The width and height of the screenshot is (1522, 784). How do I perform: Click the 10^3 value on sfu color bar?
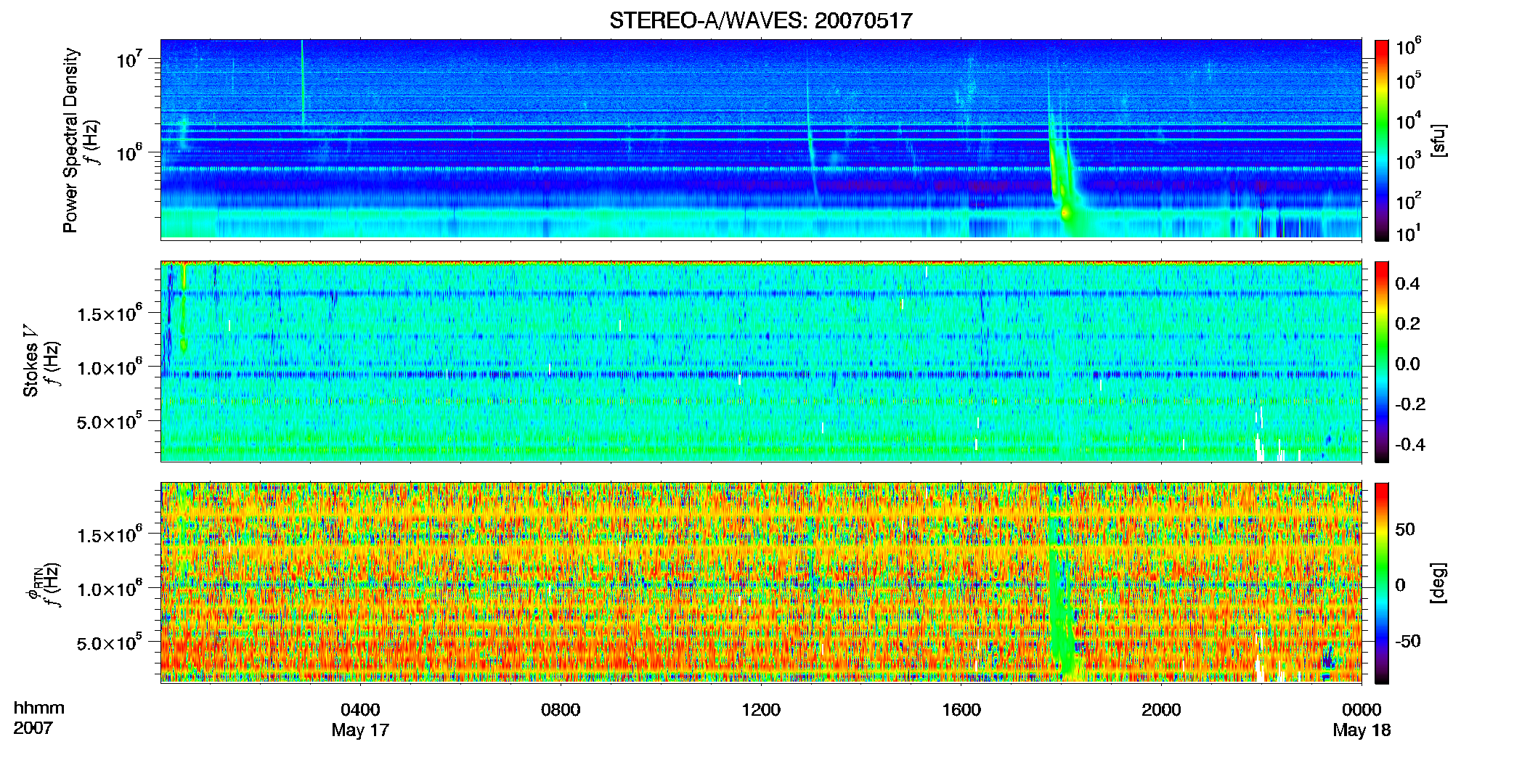click(1409, 160)
